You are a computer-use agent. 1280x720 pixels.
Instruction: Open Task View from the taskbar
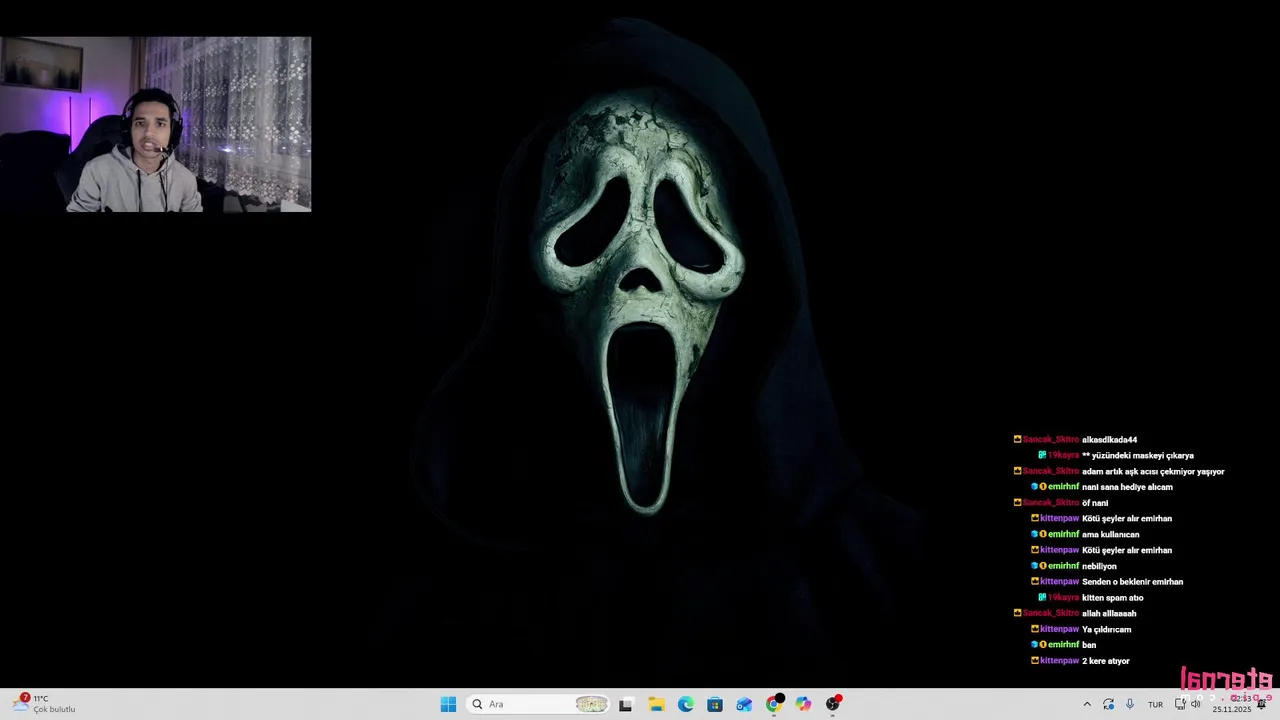[x=626, y=704]
